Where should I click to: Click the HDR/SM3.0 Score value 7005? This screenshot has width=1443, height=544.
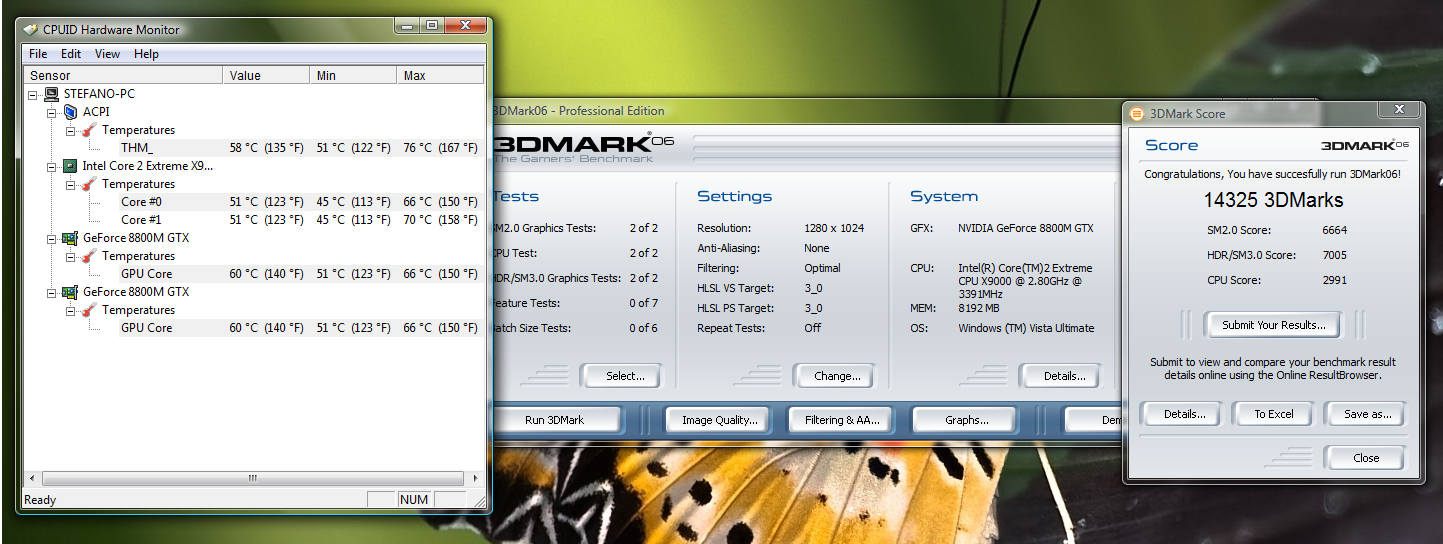(x=1334, y=255)
